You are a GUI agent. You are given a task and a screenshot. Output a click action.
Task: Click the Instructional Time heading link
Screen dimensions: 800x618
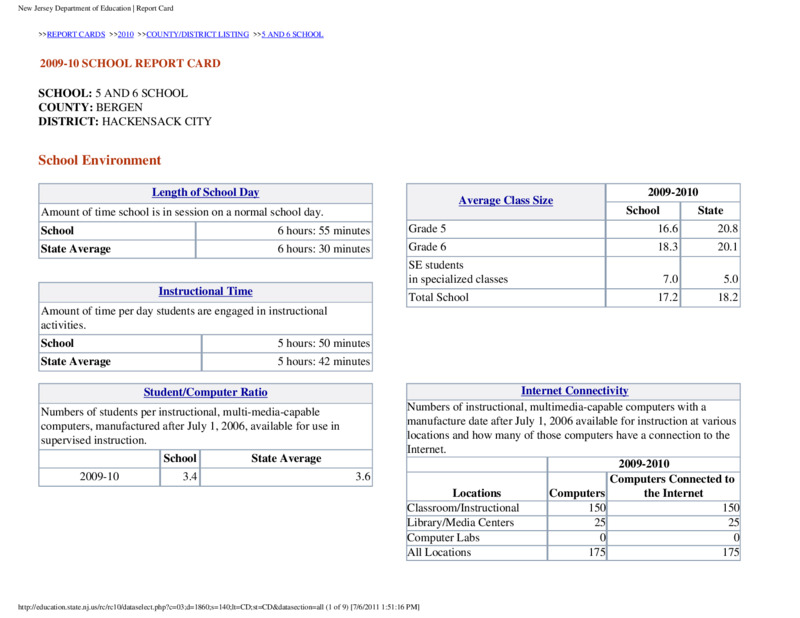pyautogui.click(x=206, y=291)
